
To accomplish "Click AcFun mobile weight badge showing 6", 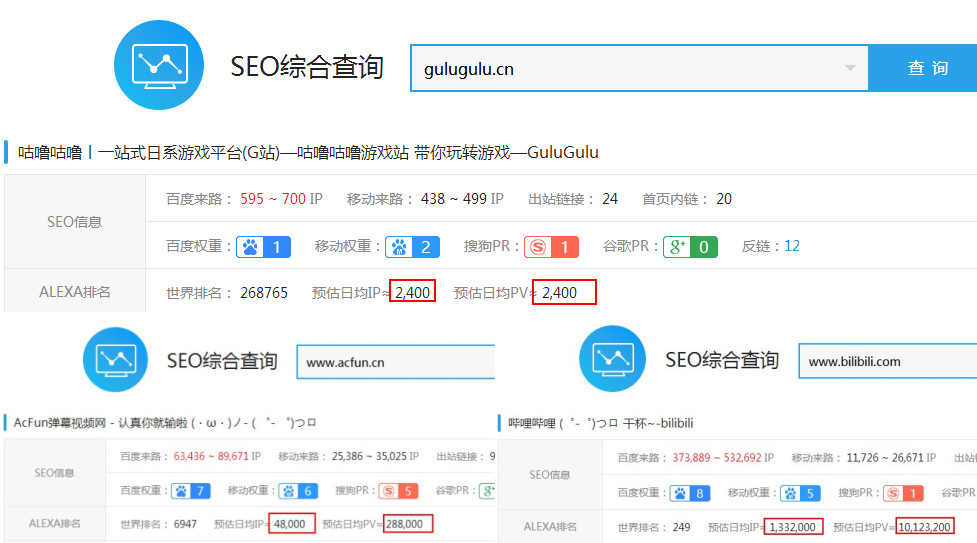I will click(298, 491).
